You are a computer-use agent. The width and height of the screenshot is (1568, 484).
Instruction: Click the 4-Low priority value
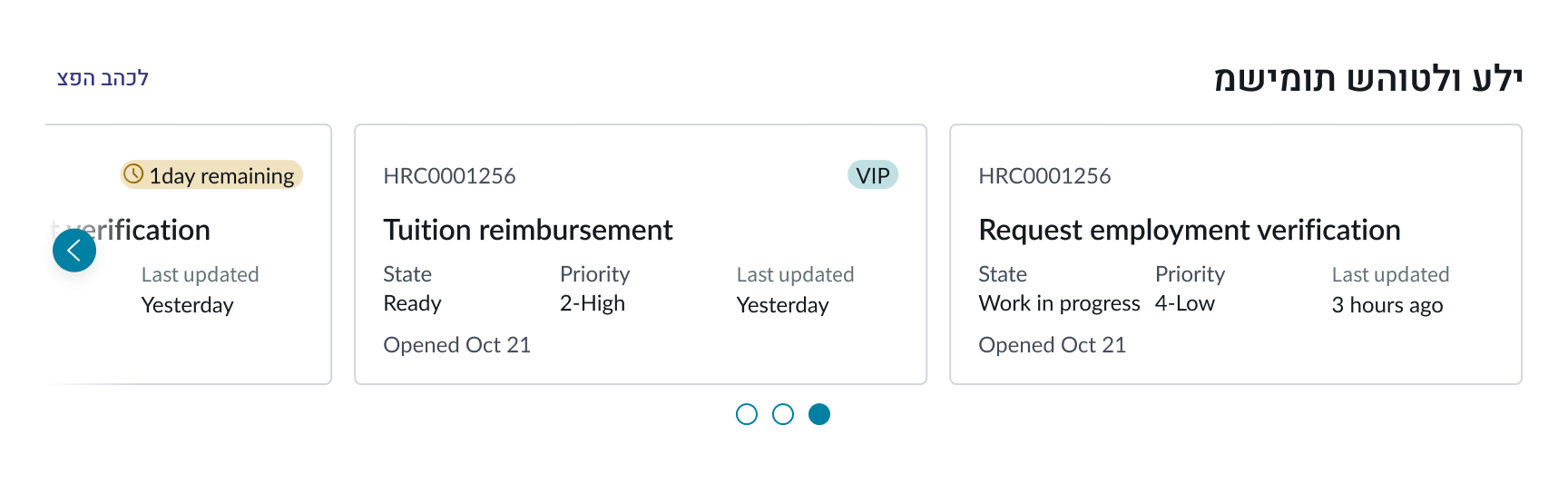(x=1184, y=303)
